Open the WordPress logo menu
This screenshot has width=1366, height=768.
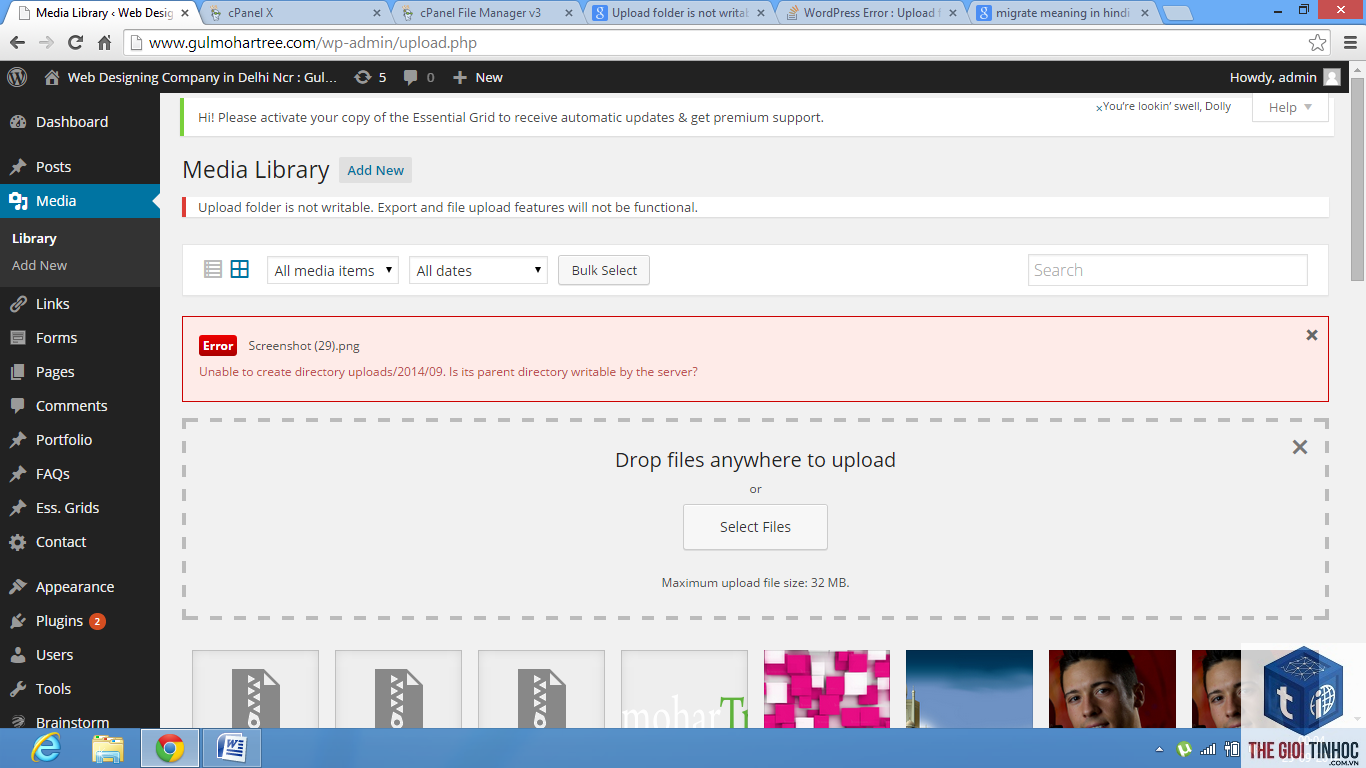(16, 77)
